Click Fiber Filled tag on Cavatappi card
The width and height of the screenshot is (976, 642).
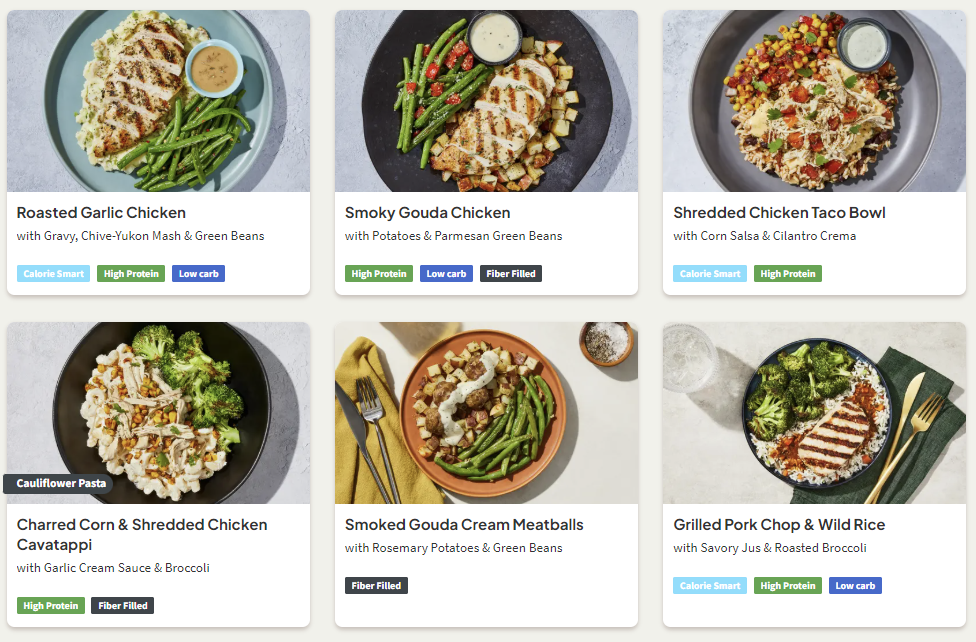pyautogui.click(x=122, y=606)
